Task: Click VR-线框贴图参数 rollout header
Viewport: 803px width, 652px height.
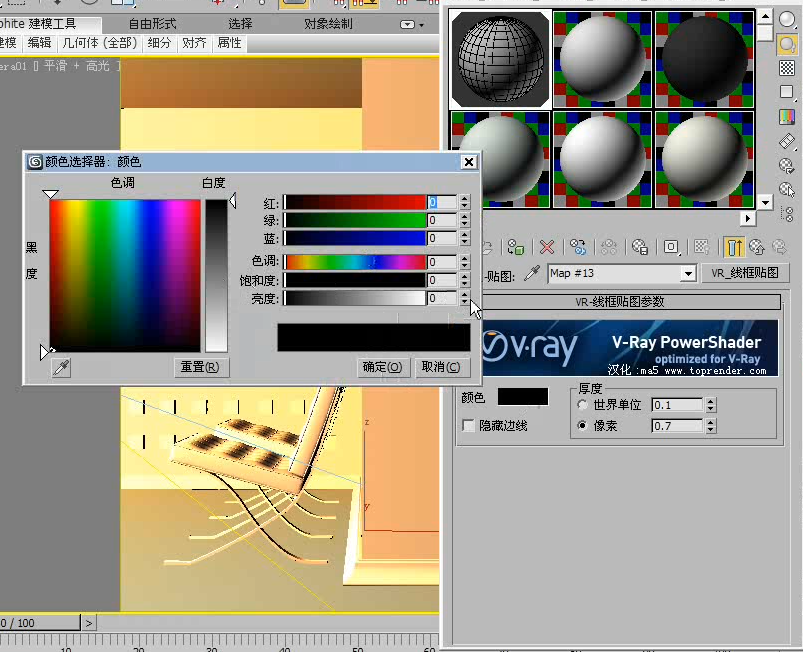Action: point(619,302)
